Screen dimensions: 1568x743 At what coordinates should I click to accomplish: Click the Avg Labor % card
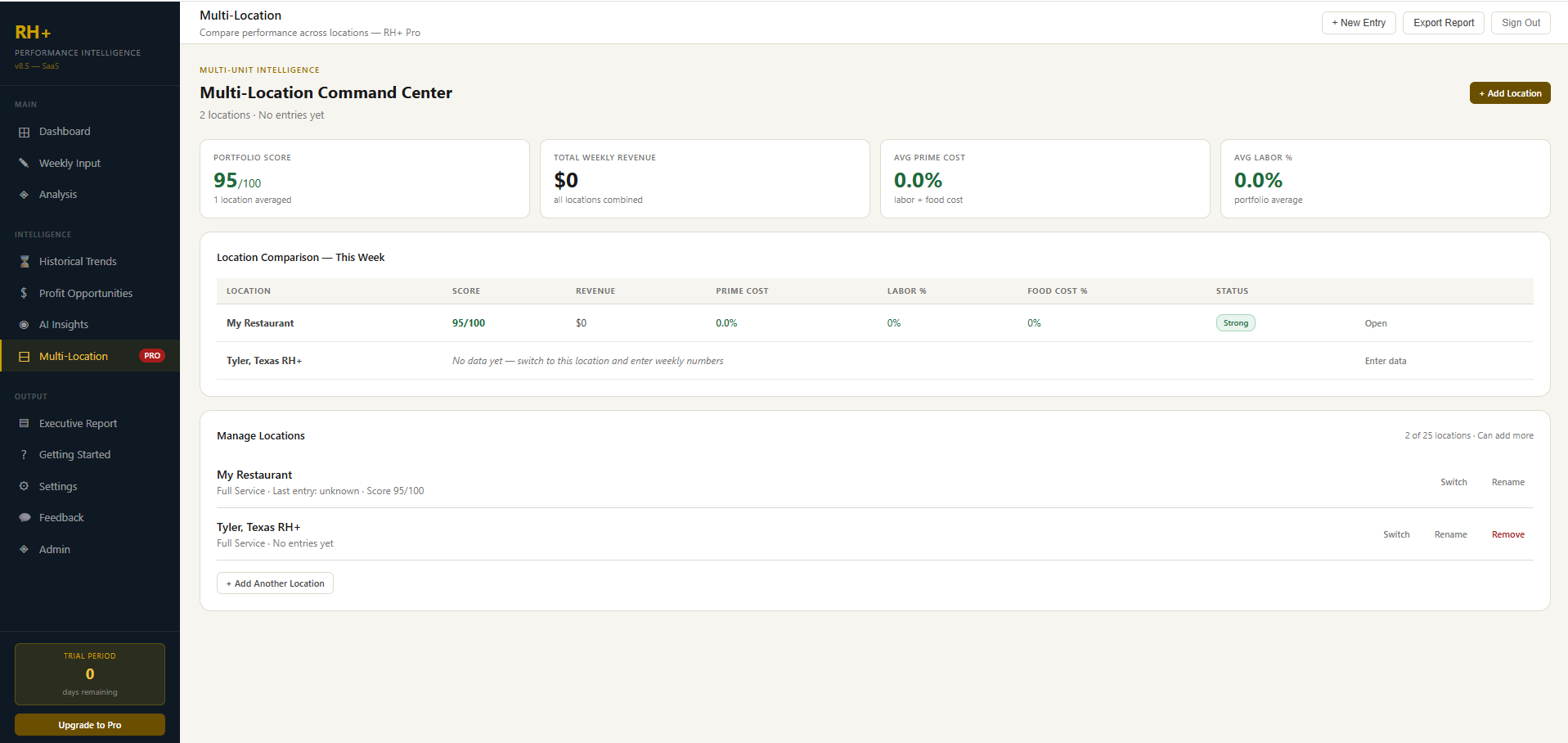[x=1386, y=178]
